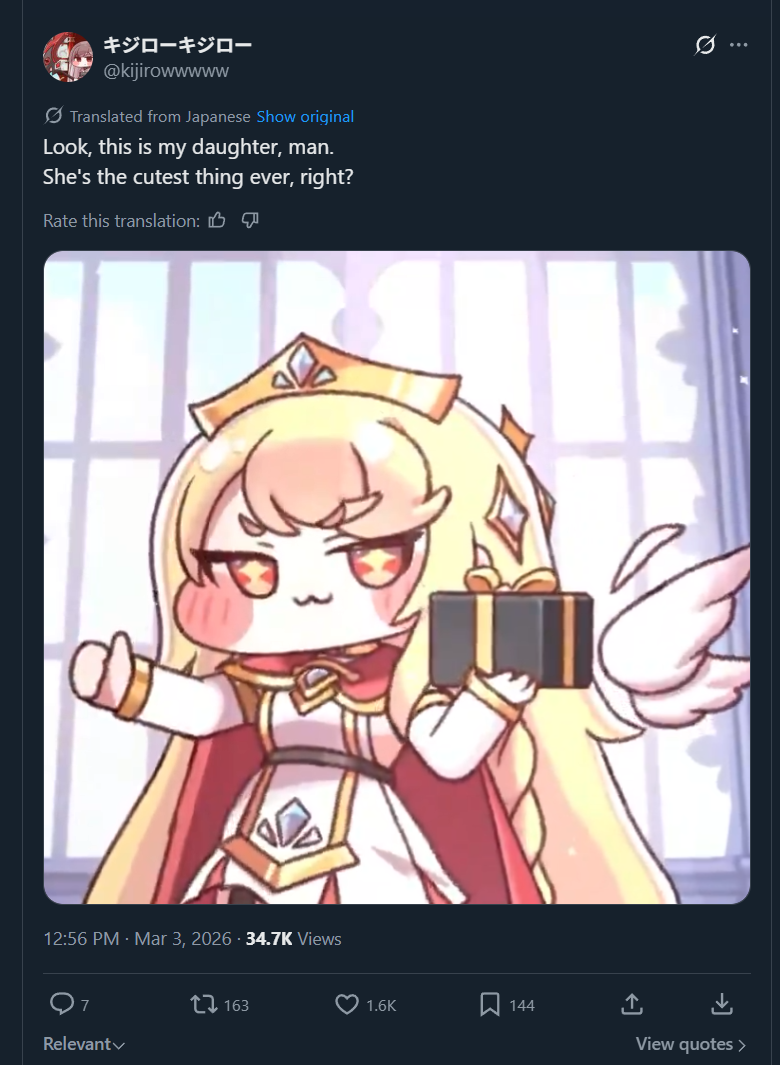Expand the Relevant sort dropdown
The image size is (780, 1065).
(x=84, y=1044)
